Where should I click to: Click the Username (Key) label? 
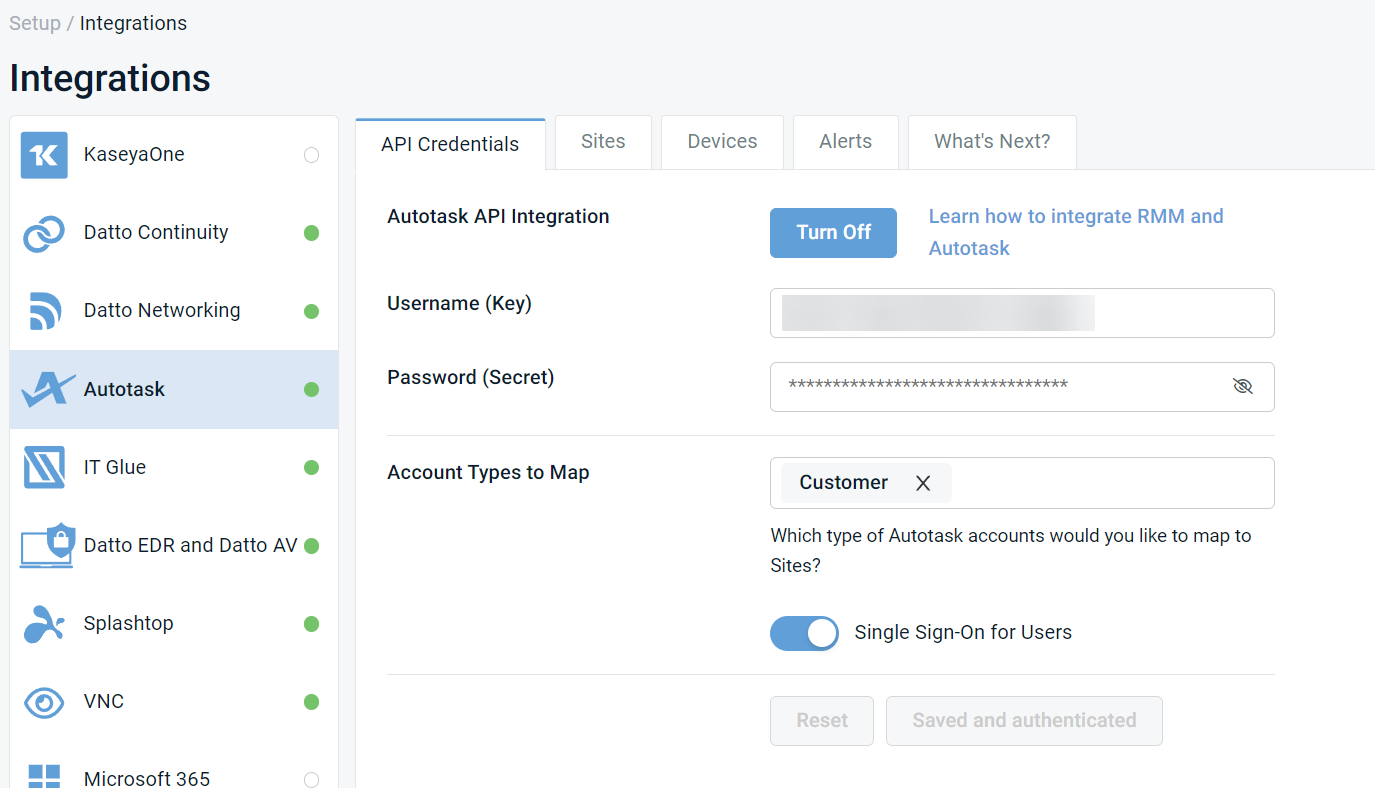click(x=459, y=304)
